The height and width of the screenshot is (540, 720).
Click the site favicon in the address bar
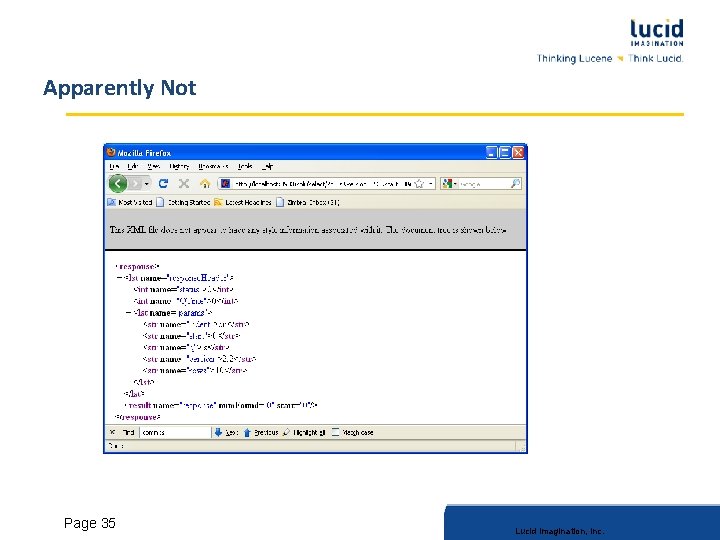tap(225, 184)
